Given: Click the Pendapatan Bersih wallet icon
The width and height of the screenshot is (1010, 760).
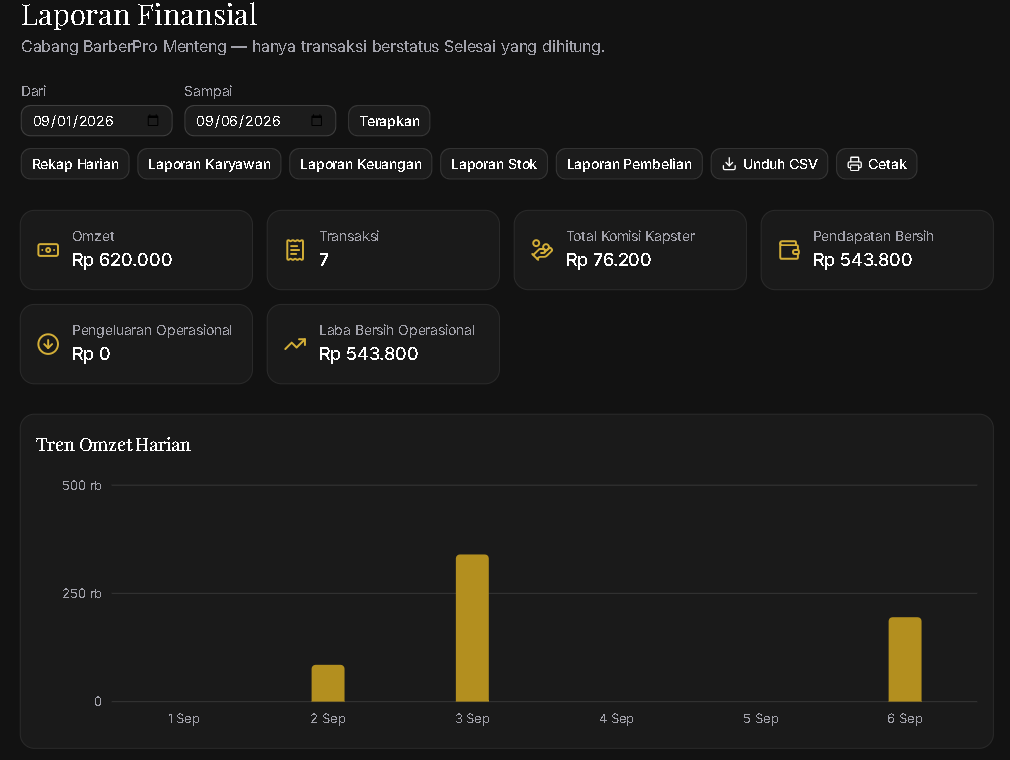Looking at the screenshot, I should [x=789, y=250].
